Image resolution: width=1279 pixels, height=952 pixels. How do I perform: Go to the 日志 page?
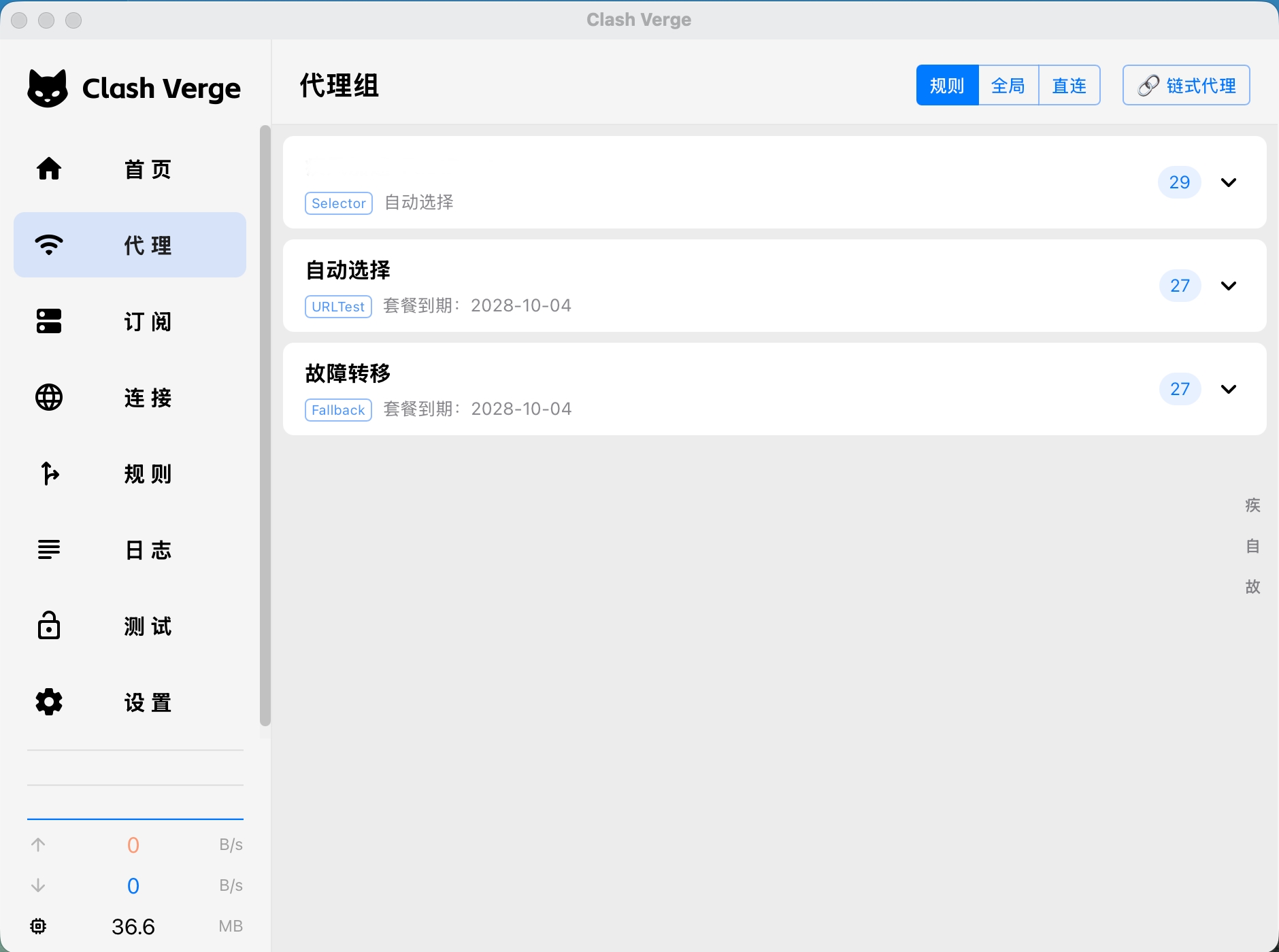pos(148,550)
